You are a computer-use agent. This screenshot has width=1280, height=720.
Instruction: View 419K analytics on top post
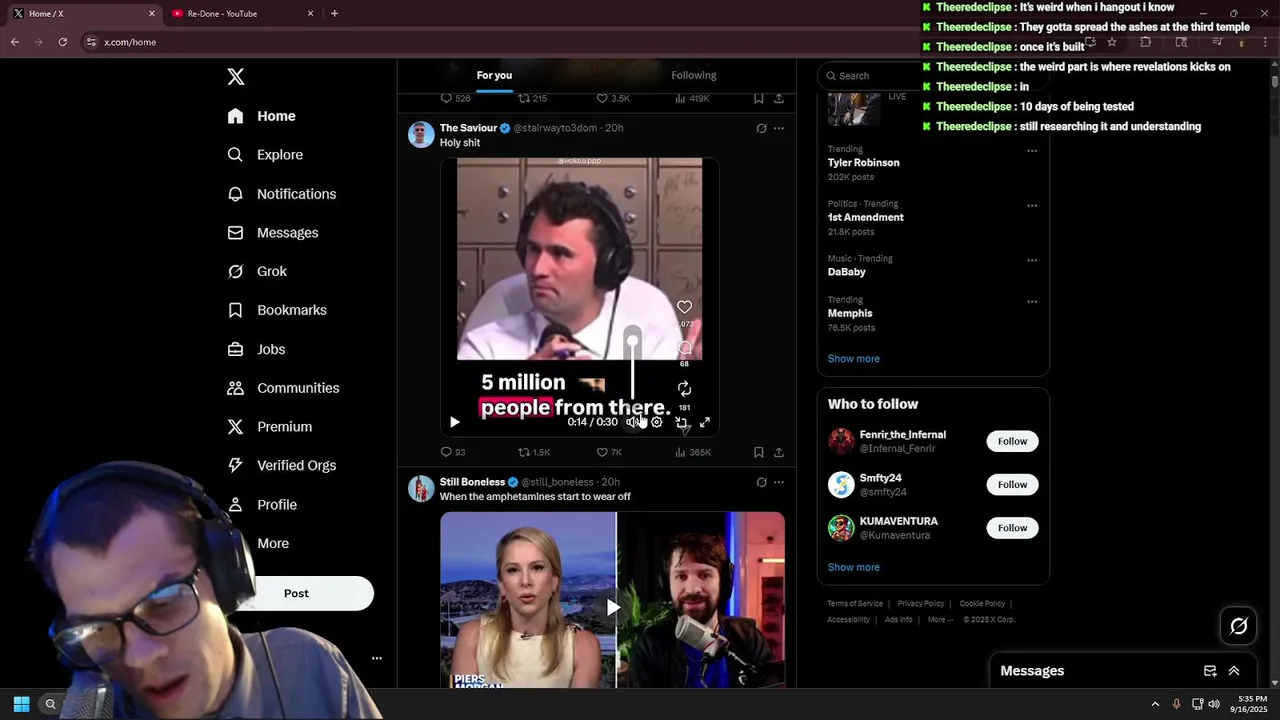pos(692,98)
